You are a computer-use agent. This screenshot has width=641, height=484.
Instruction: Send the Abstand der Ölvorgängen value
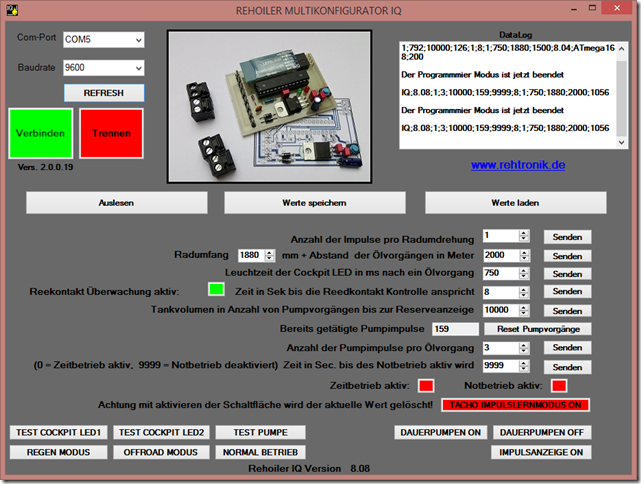pos(567,256)
